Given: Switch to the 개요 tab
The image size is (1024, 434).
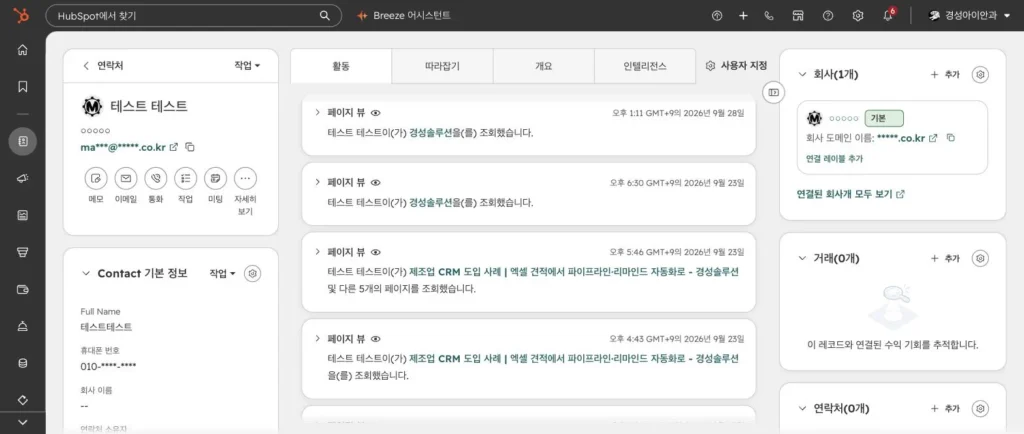Looking at the screenshot, I should 543,66.
